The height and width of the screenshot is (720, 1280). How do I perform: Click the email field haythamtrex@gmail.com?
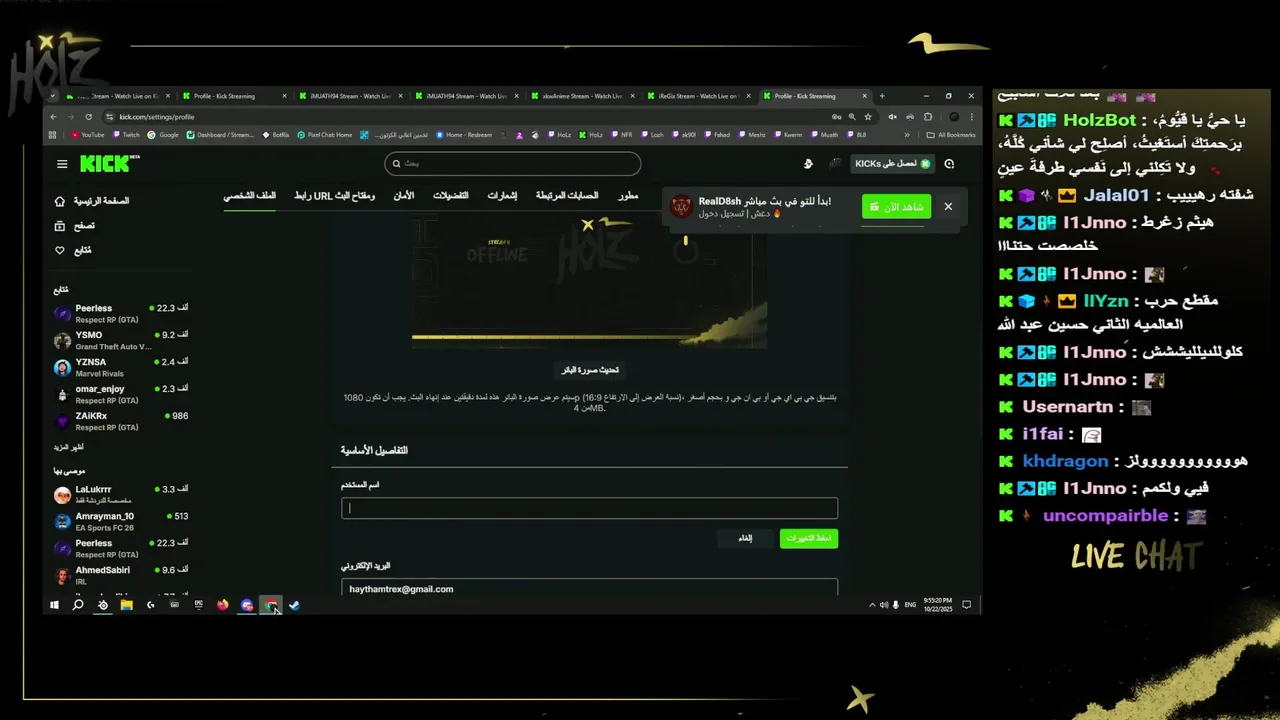589,588
